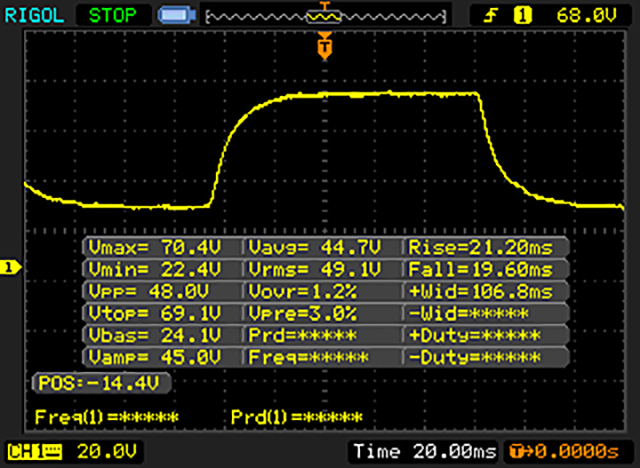Image resolution: width=640 pixels, height=468 pixels.
Task: Click the Rise=21.20ms measurement
Action: tap(481, 247)
